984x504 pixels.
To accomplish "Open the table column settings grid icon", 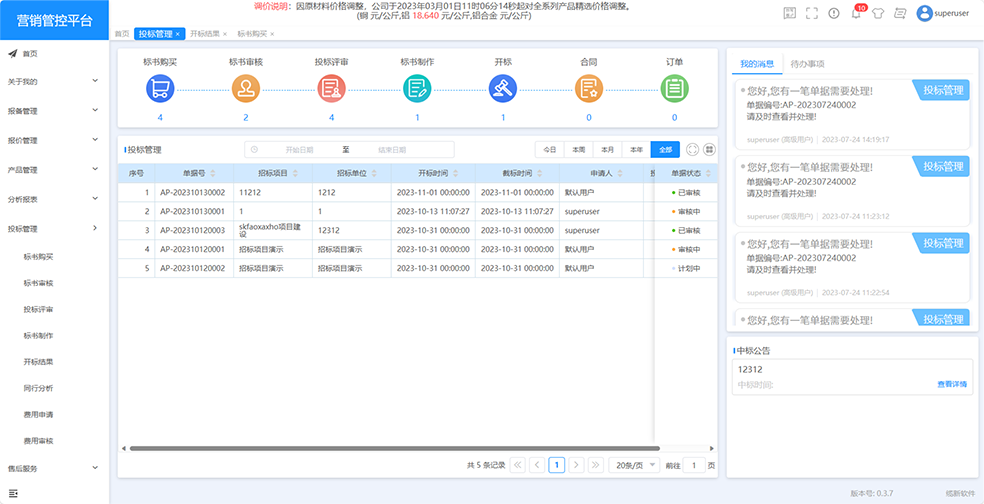I will point(710,149).
